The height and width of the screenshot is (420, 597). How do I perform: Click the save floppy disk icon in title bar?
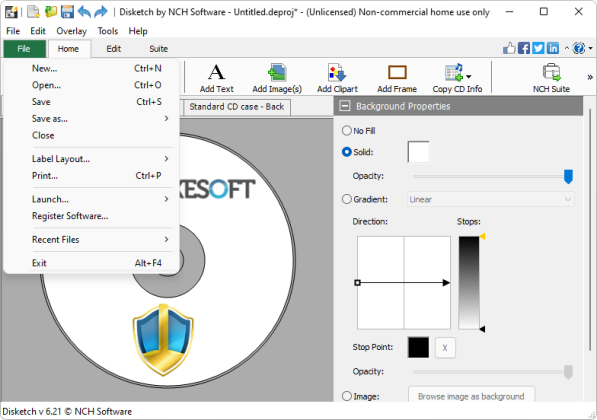pyautogui.click(x=67, y=12)
